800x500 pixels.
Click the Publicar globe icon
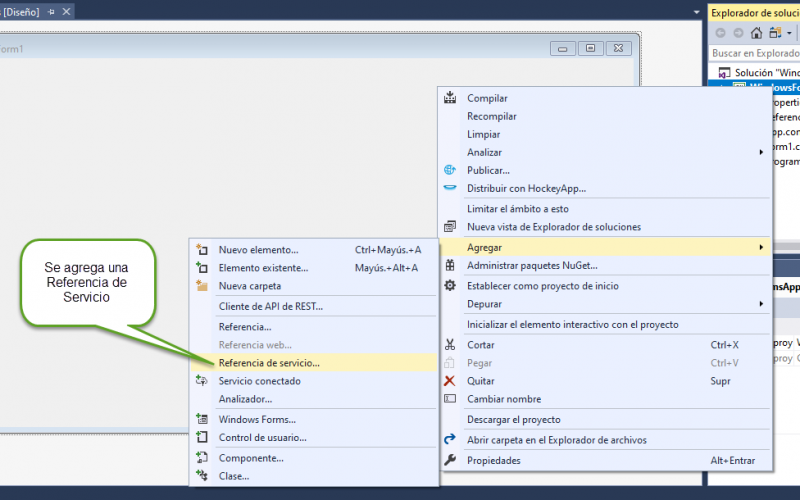[x=450, y=170]
